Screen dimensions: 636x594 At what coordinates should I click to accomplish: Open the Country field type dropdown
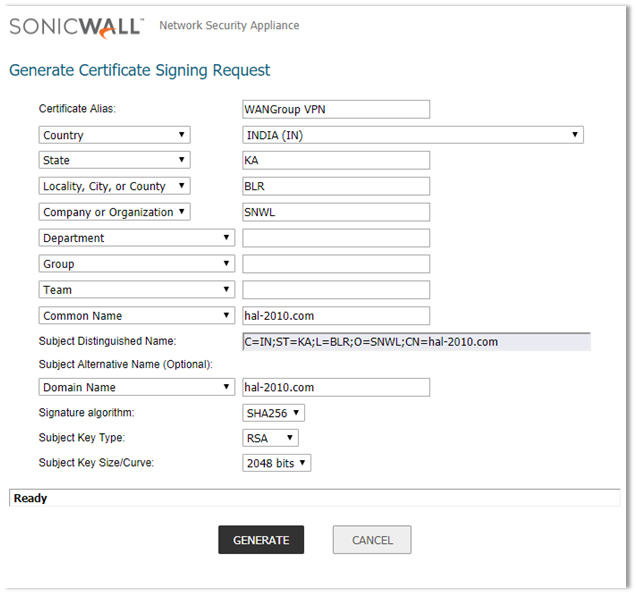point(114,135)
